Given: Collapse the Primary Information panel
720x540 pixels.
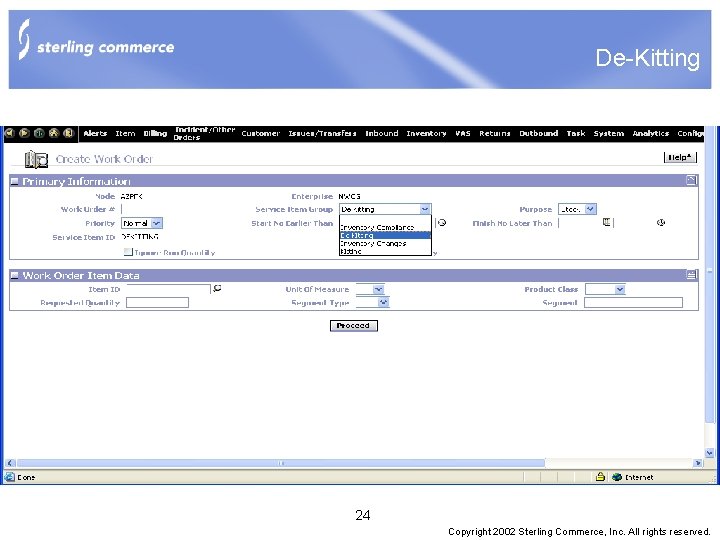Looking at the screenshot, I should (15, 181).
